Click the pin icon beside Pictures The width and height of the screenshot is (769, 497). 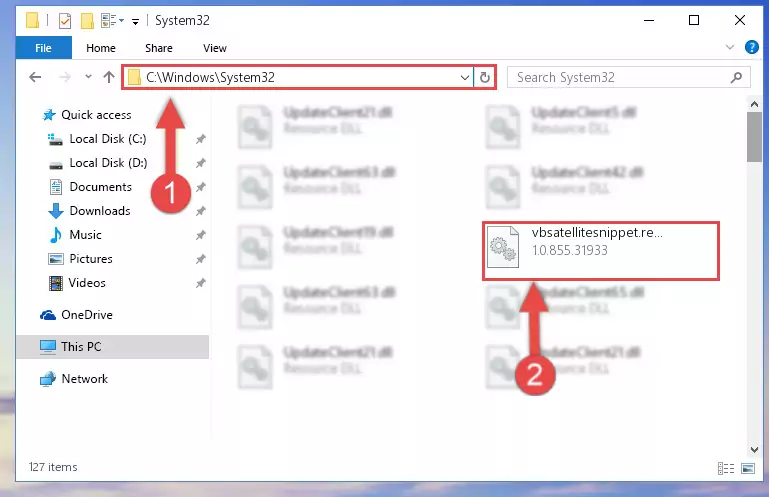(x=201, y=259)
